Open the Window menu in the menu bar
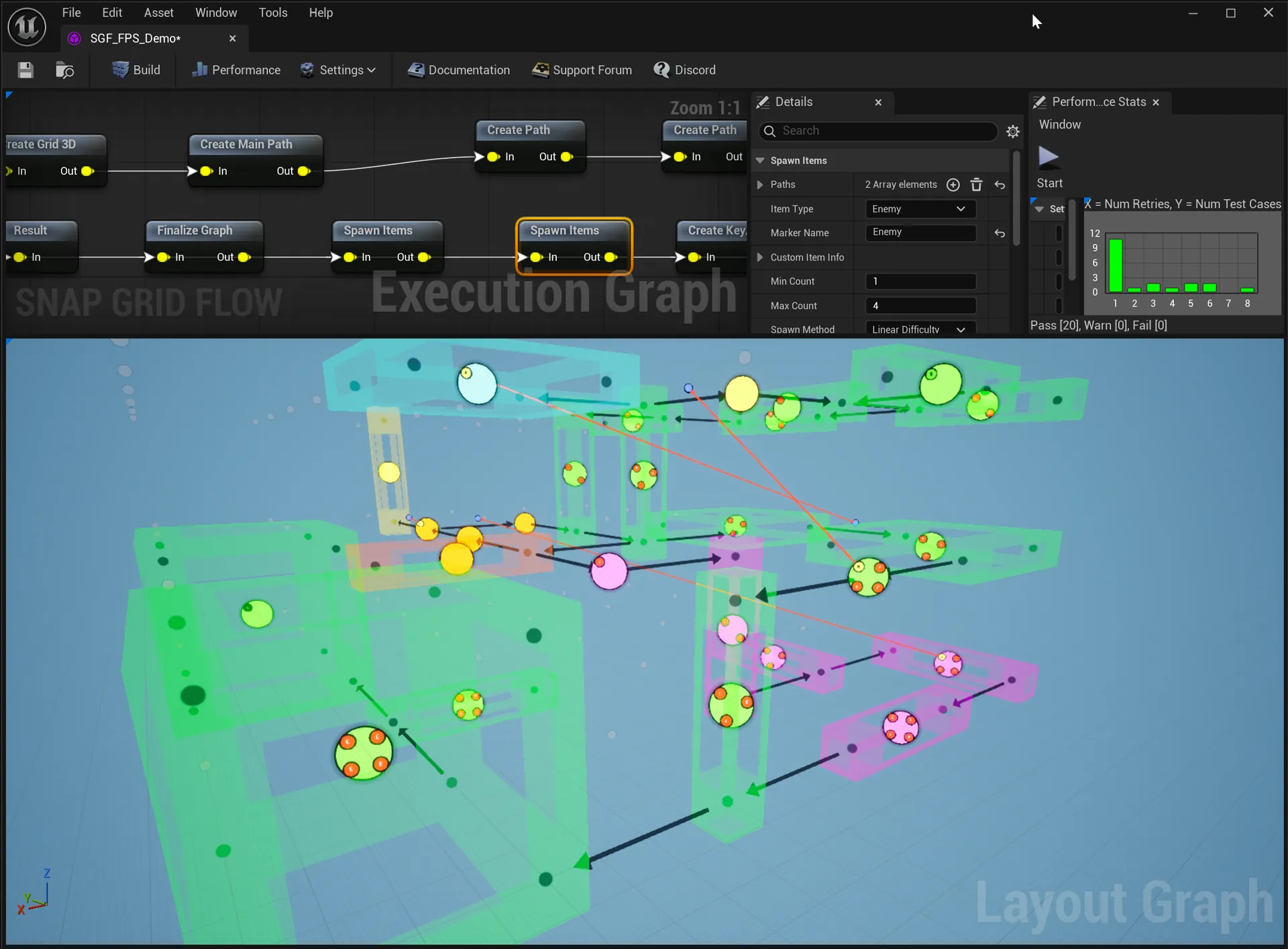The image size is (1288, 949). 216,13
